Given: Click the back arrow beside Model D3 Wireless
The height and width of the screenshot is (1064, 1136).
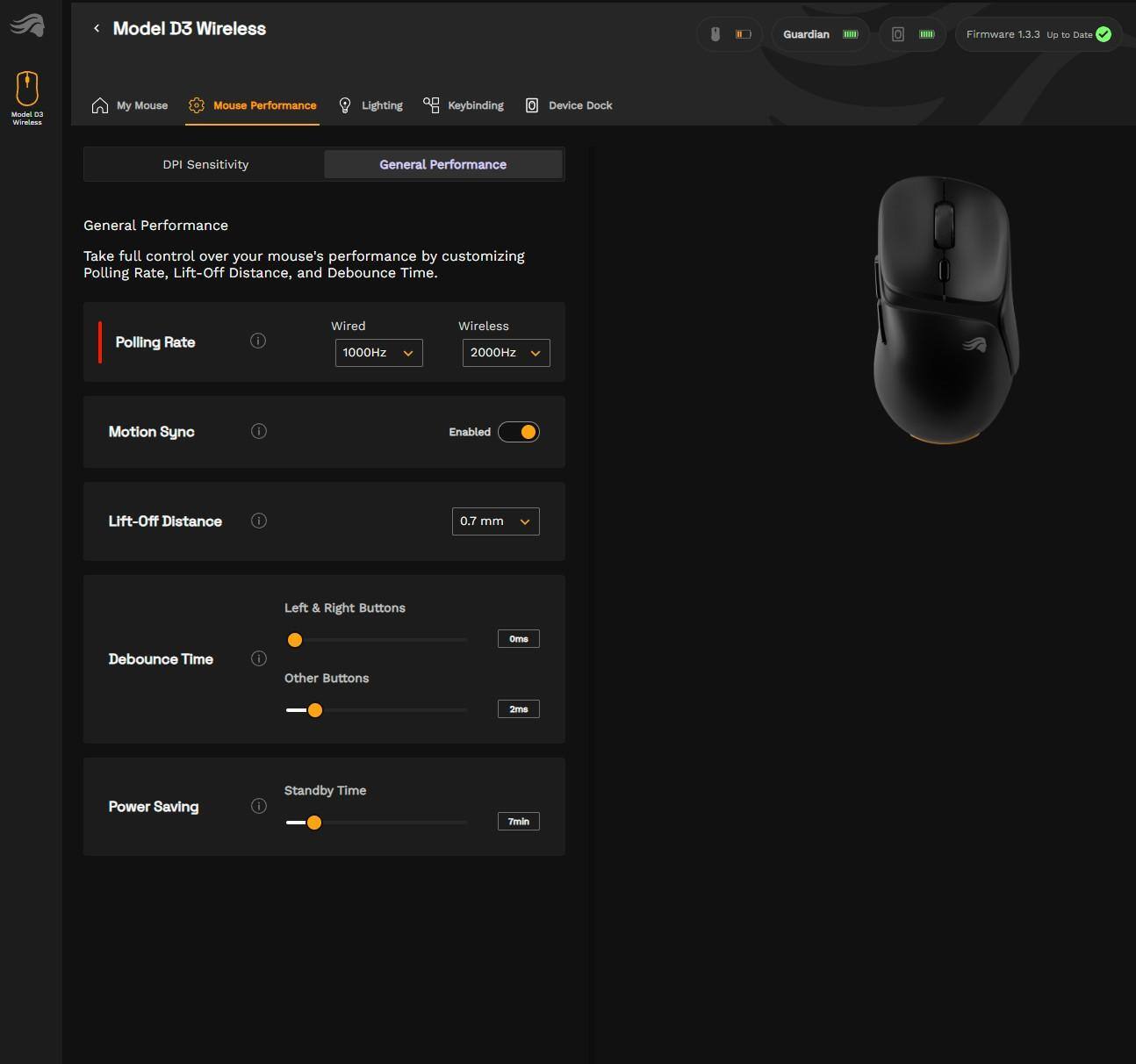Looking at the screenshot, I should coord(97,29).
